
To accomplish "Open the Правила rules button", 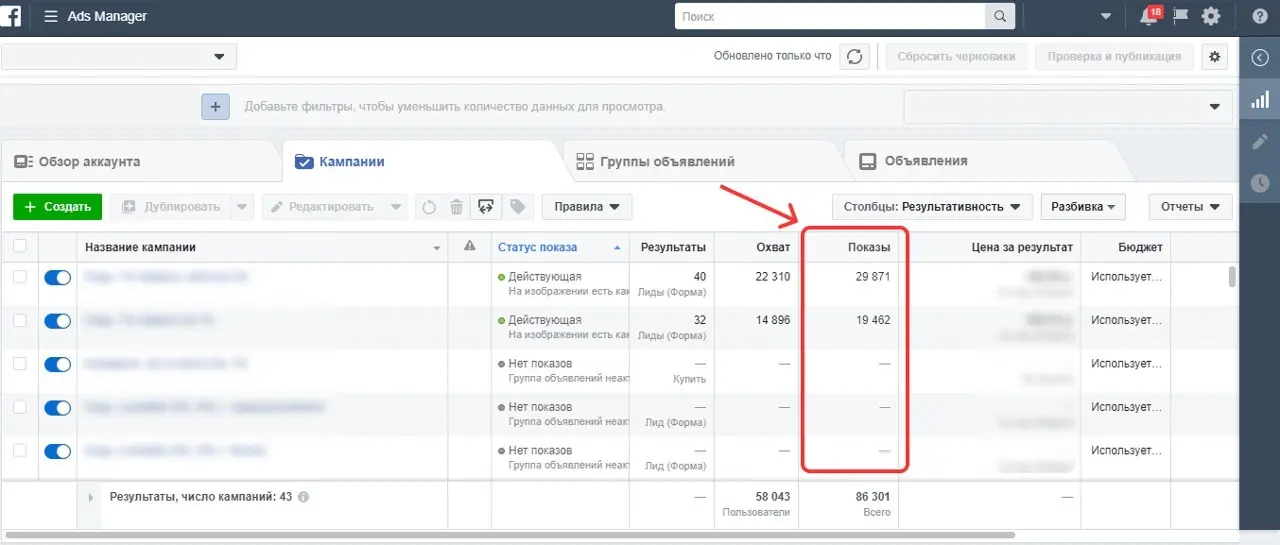I will click(x=586, y=207).
